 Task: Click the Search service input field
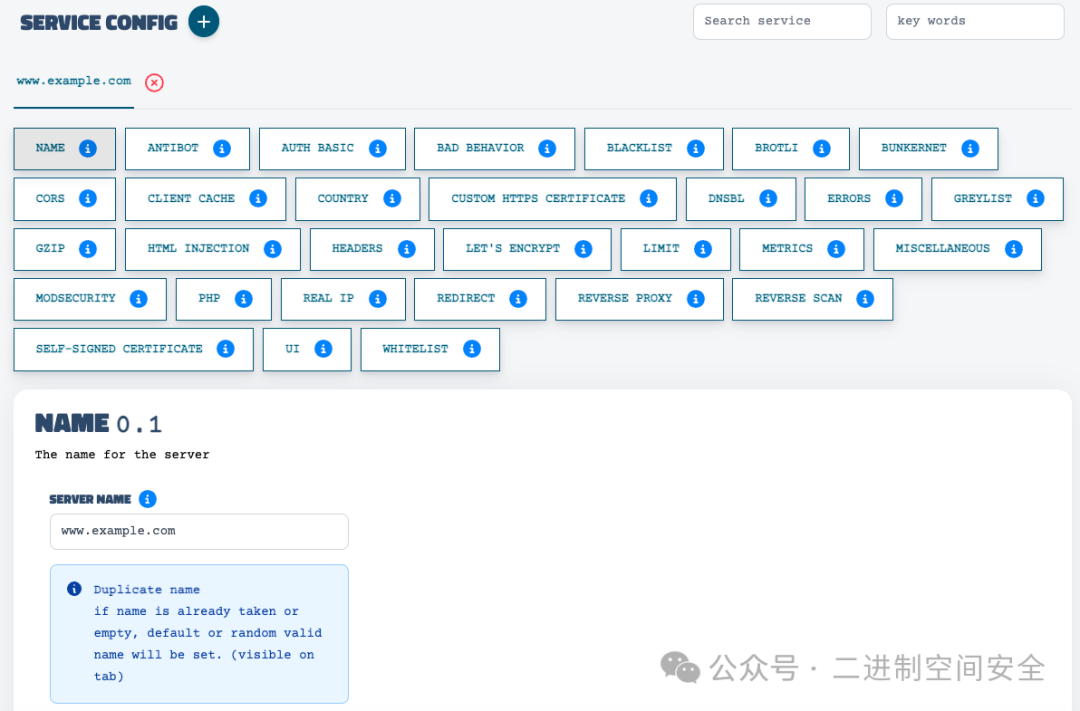click(x=781, y=21)
